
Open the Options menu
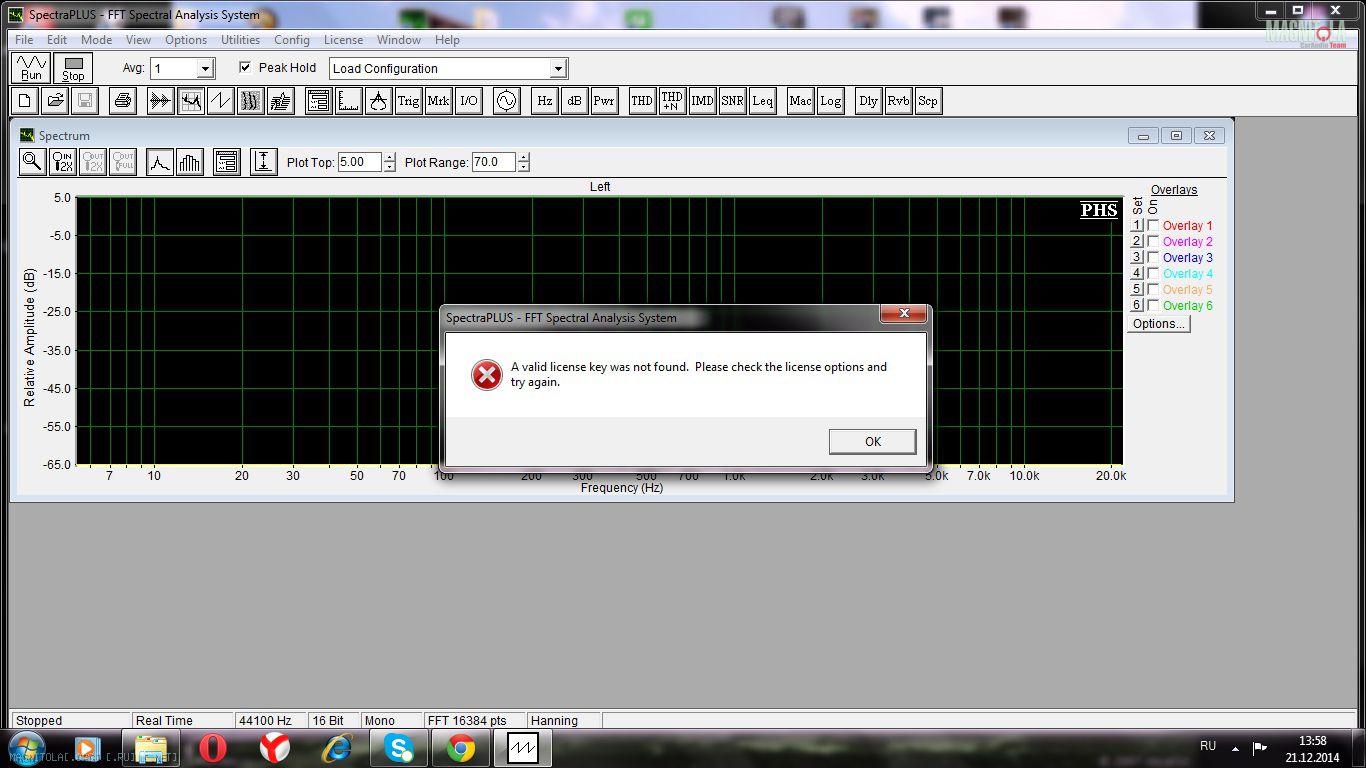coord(186,40)
